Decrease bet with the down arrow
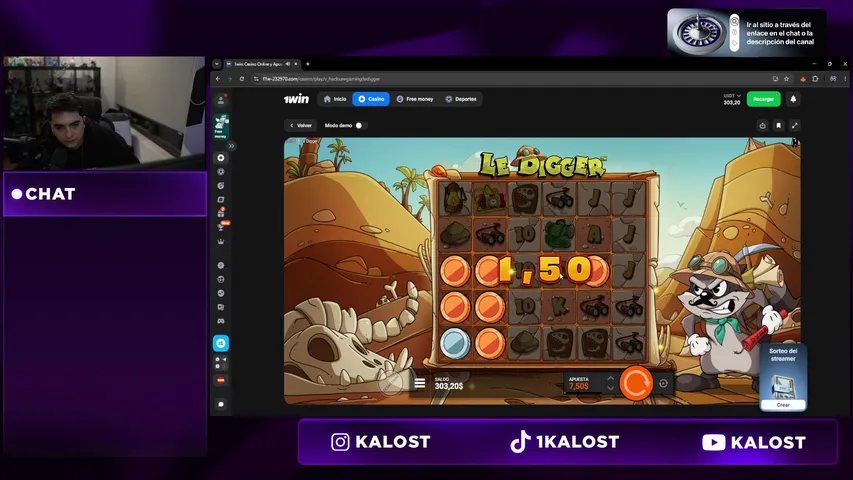This screenshot has width=853, height=480. (x=610, y=389)
